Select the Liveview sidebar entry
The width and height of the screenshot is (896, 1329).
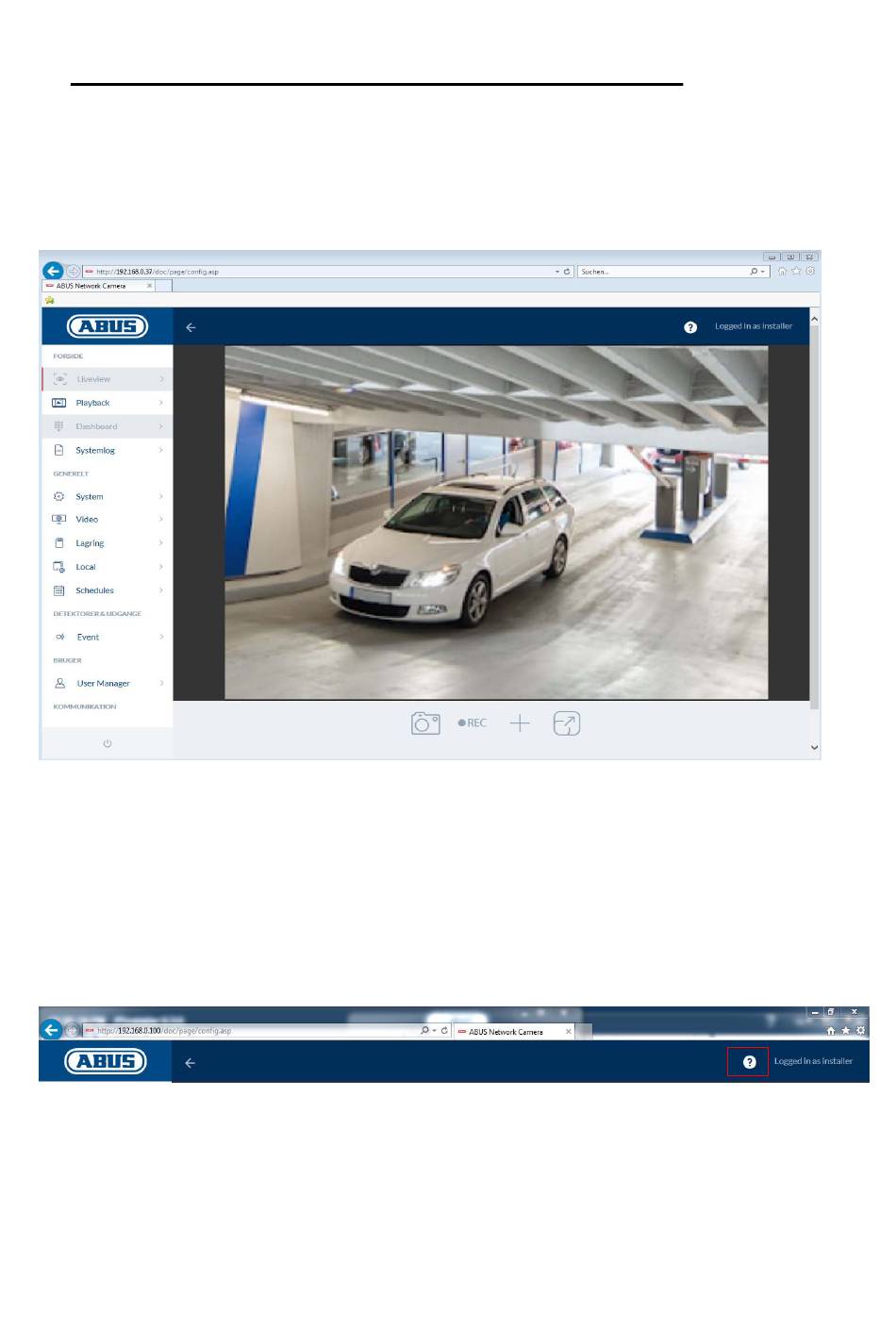(x=93, y=379)
